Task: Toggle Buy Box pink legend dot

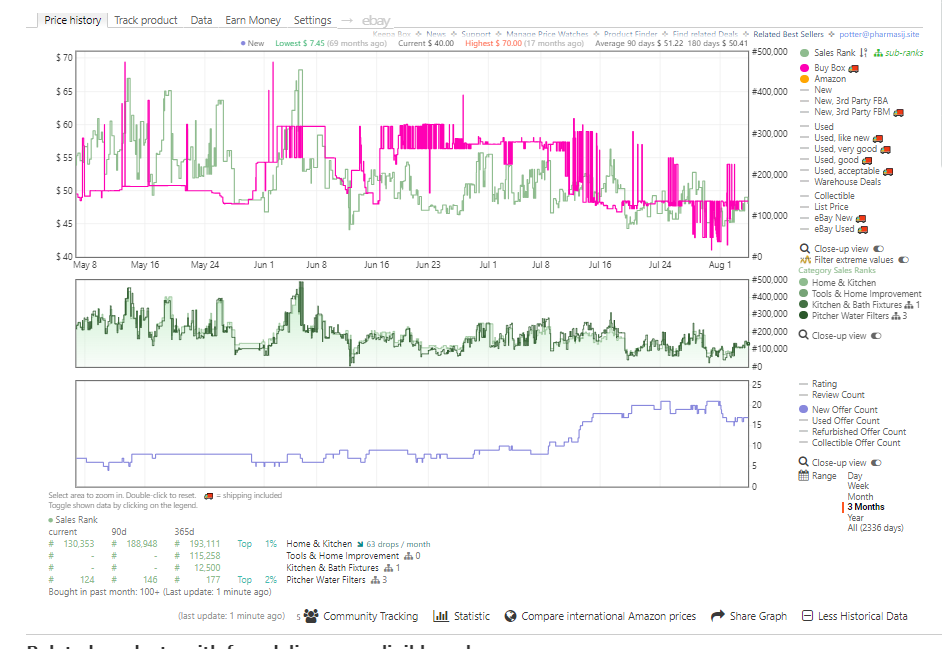Action: tap(804, 68)
